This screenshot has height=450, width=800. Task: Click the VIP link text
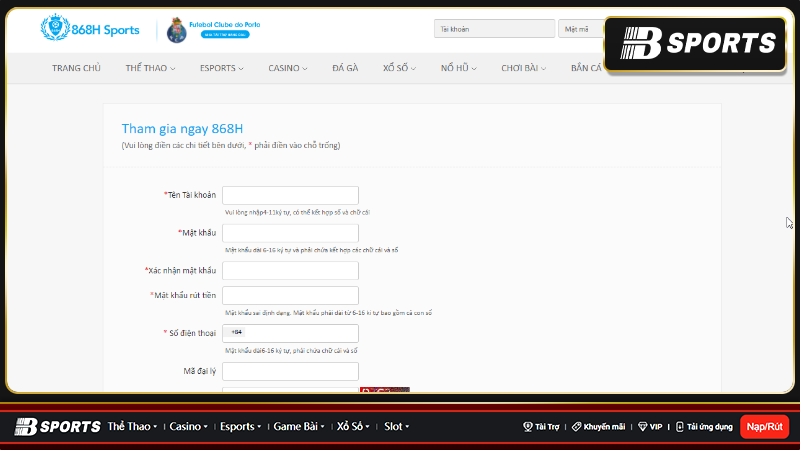click(x=656, y=427)
